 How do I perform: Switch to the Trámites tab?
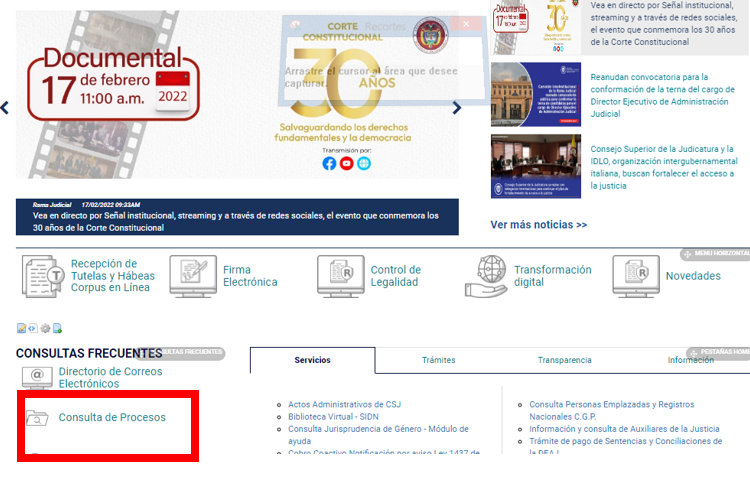[439, 360]
